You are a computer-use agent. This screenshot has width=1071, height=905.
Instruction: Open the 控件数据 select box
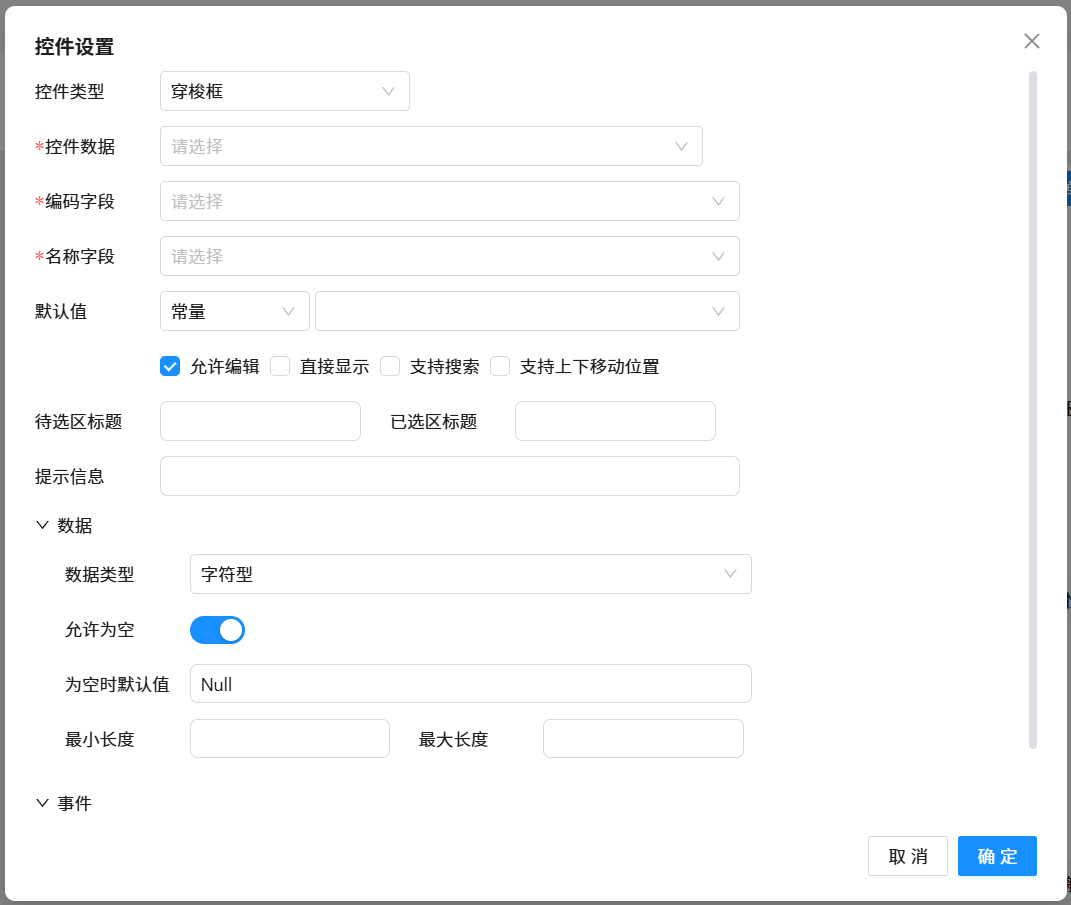click(x=431, y=146)
